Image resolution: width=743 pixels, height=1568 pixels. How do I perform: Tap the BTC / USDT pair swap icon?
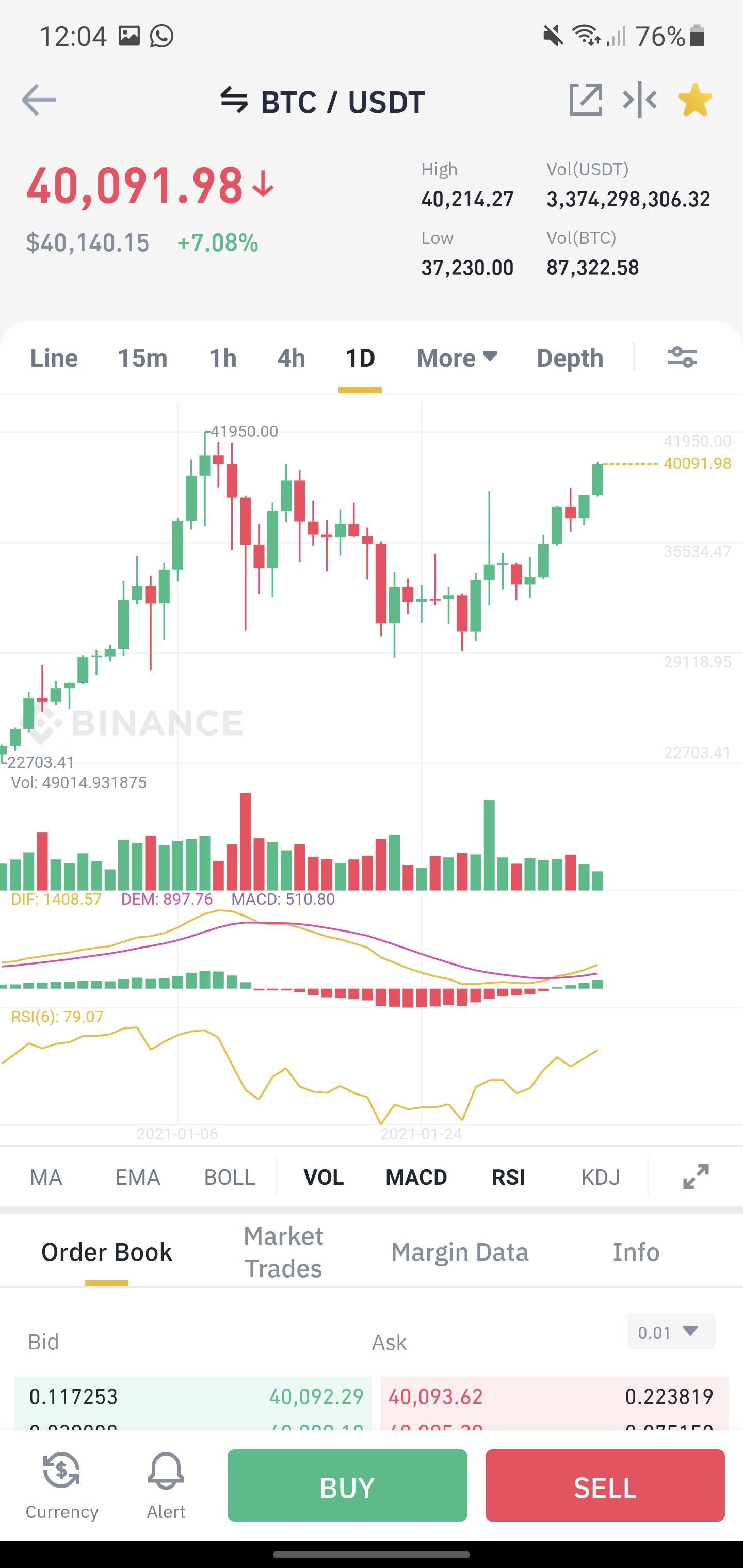coord(234,101)
